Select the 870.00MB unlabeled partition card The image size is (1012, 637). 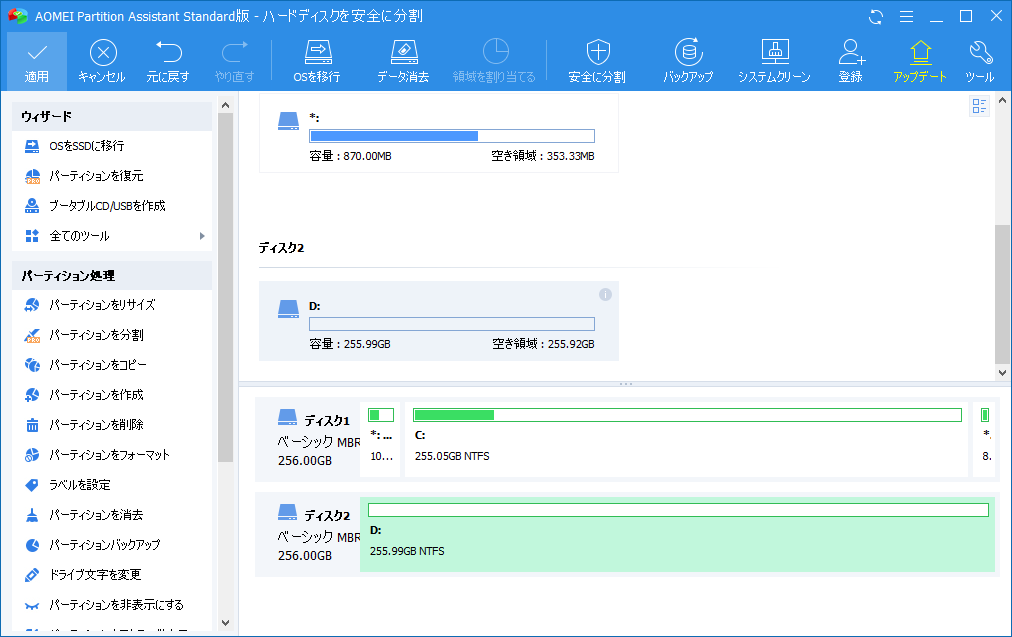439,133
